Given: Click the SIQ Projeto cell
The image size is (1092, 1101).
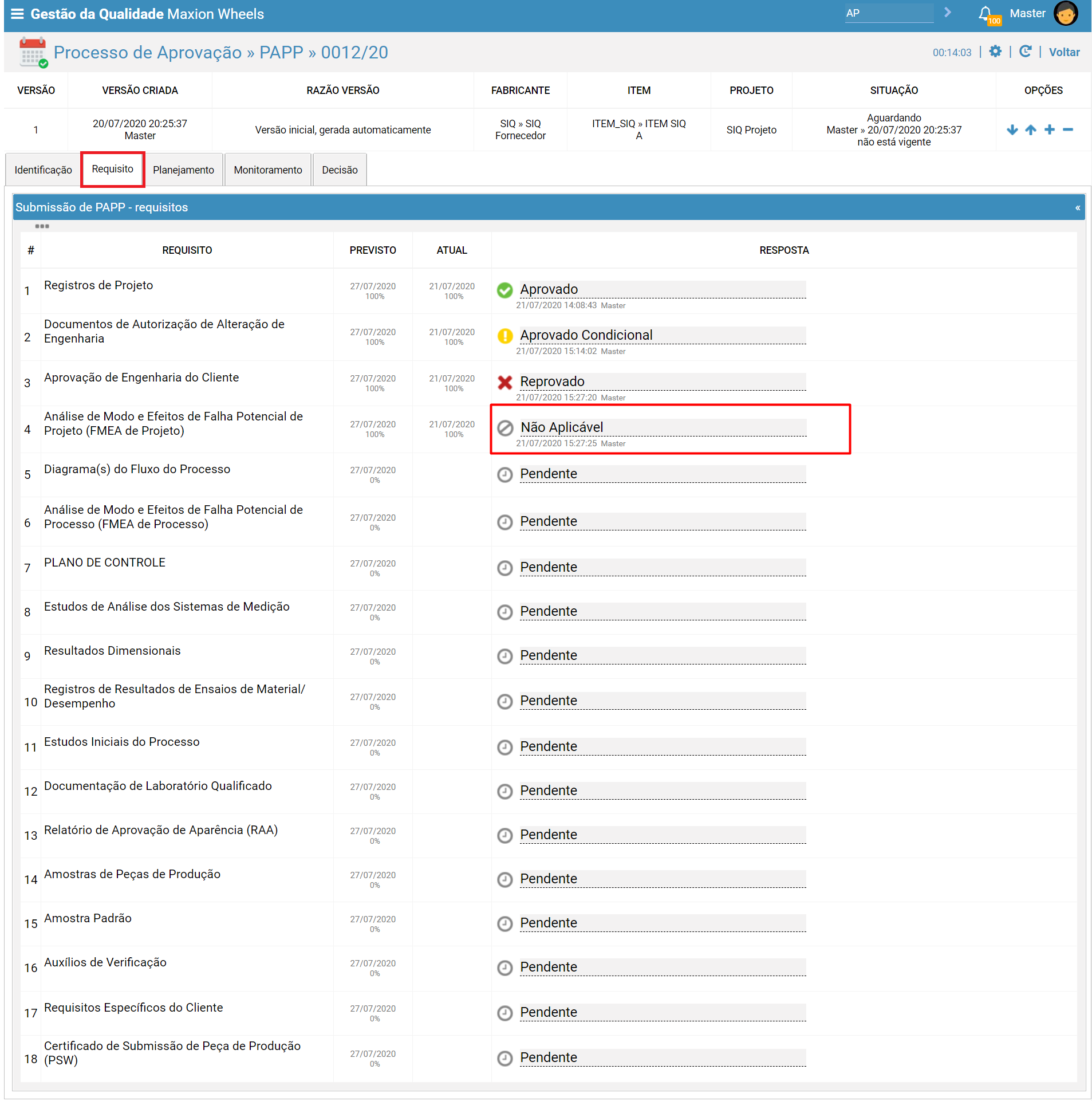Looking at the screenshot, I should 751,130.
